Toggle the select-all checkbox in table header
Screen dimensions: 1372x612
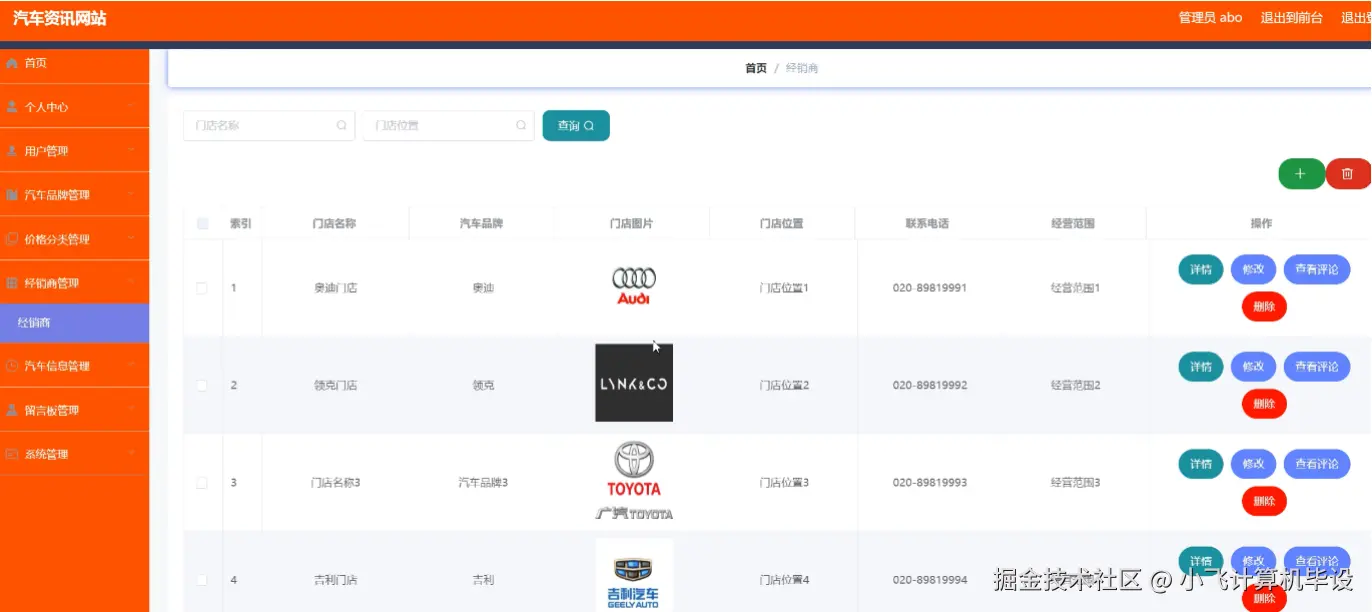click(x=202, y=224)
